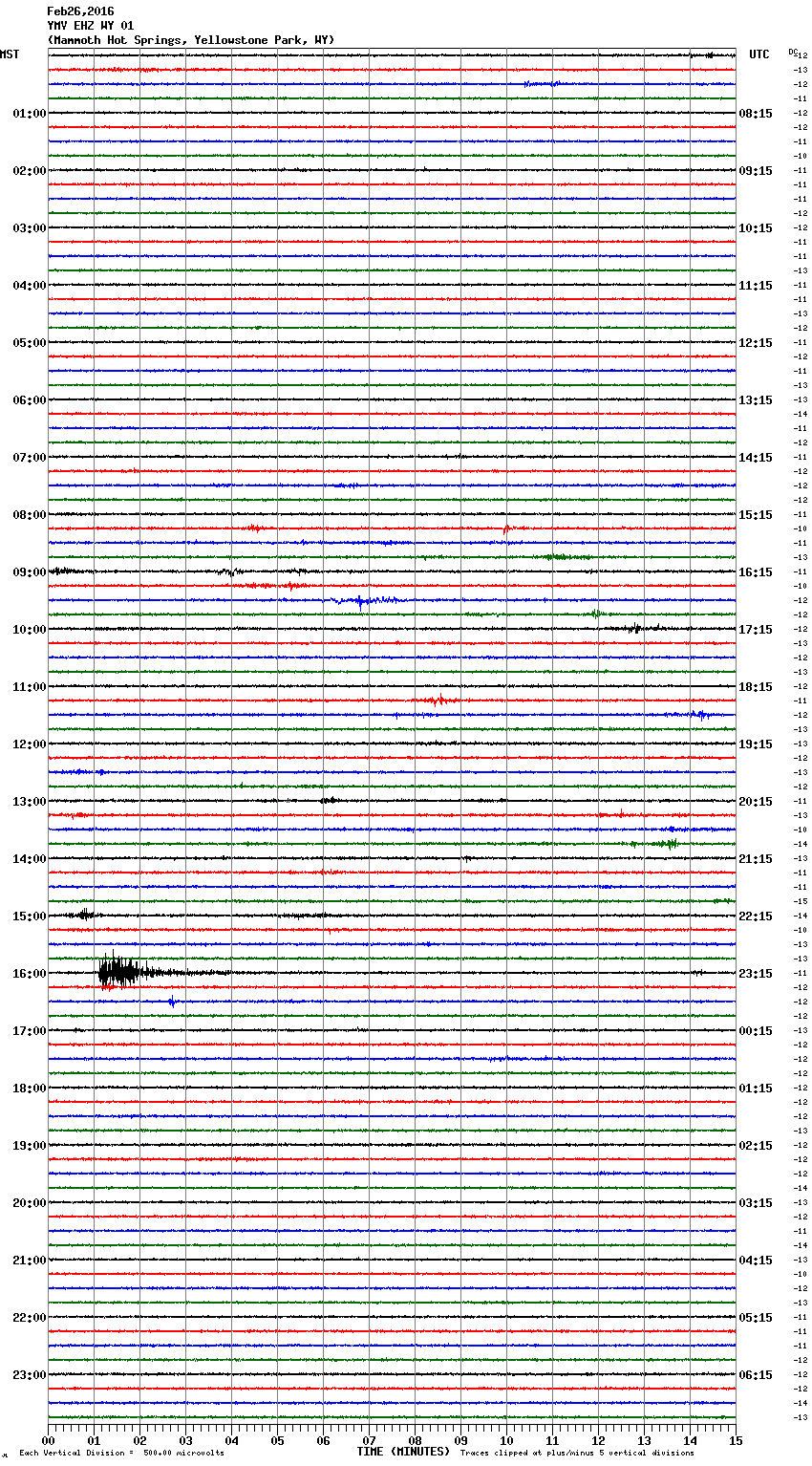Click minute tick label 07 on bottom axis

point(369,1440)
